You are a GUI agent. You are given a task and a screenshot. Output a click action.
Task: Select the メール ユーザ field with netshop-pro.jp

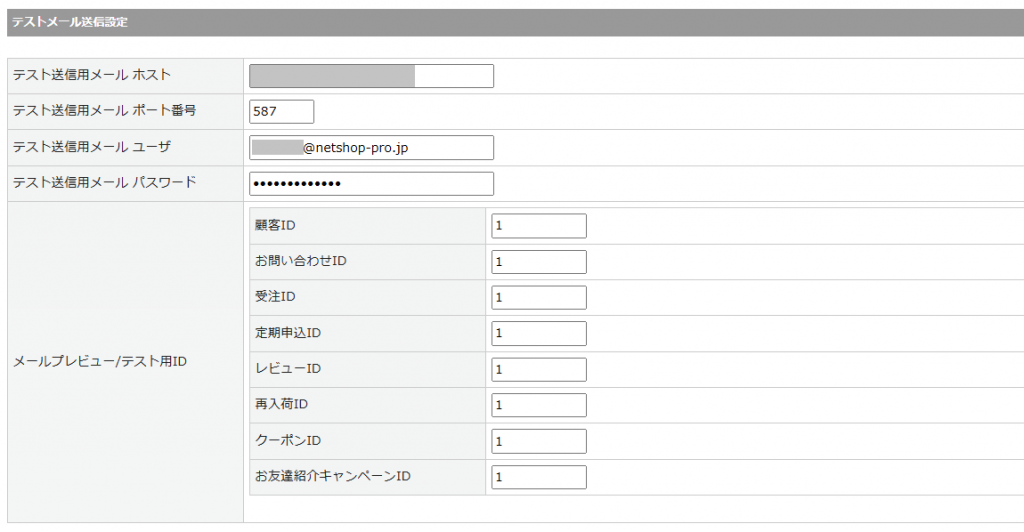pos(371,148)
